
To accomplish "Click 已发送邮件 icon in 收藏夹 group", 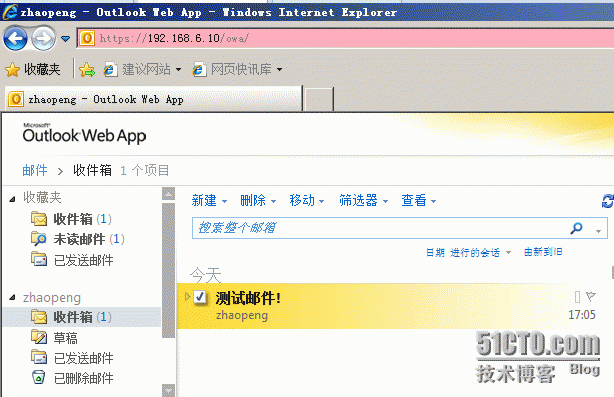I will click(x=39, y=259).
